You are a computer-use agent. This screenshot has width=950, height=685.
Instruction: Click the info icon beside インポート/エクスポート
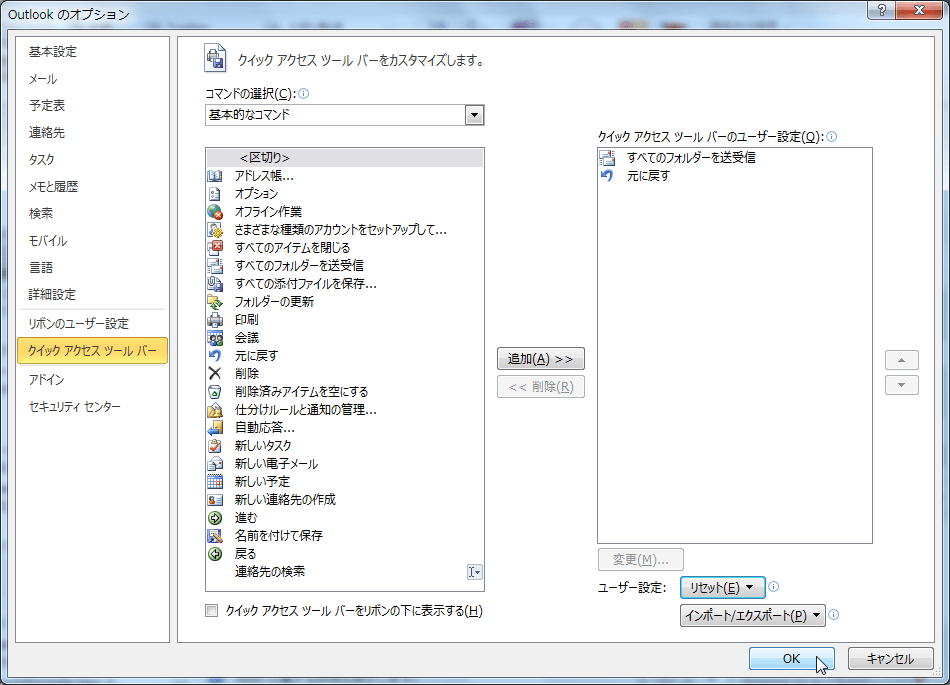click(x=834, y=614)
